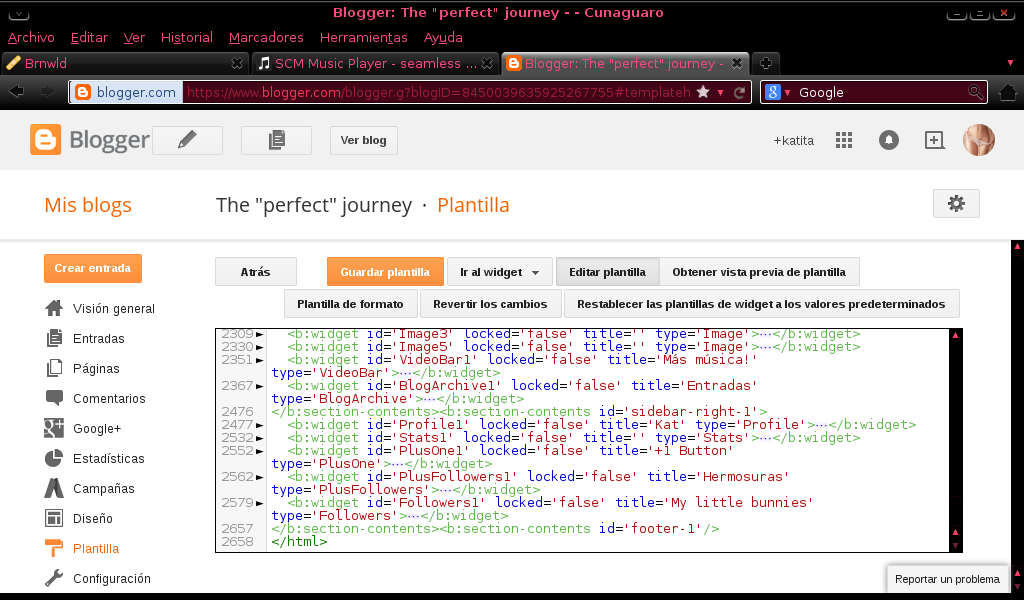
Task: Click the +katita profile link
Action: tap(793, 140)
